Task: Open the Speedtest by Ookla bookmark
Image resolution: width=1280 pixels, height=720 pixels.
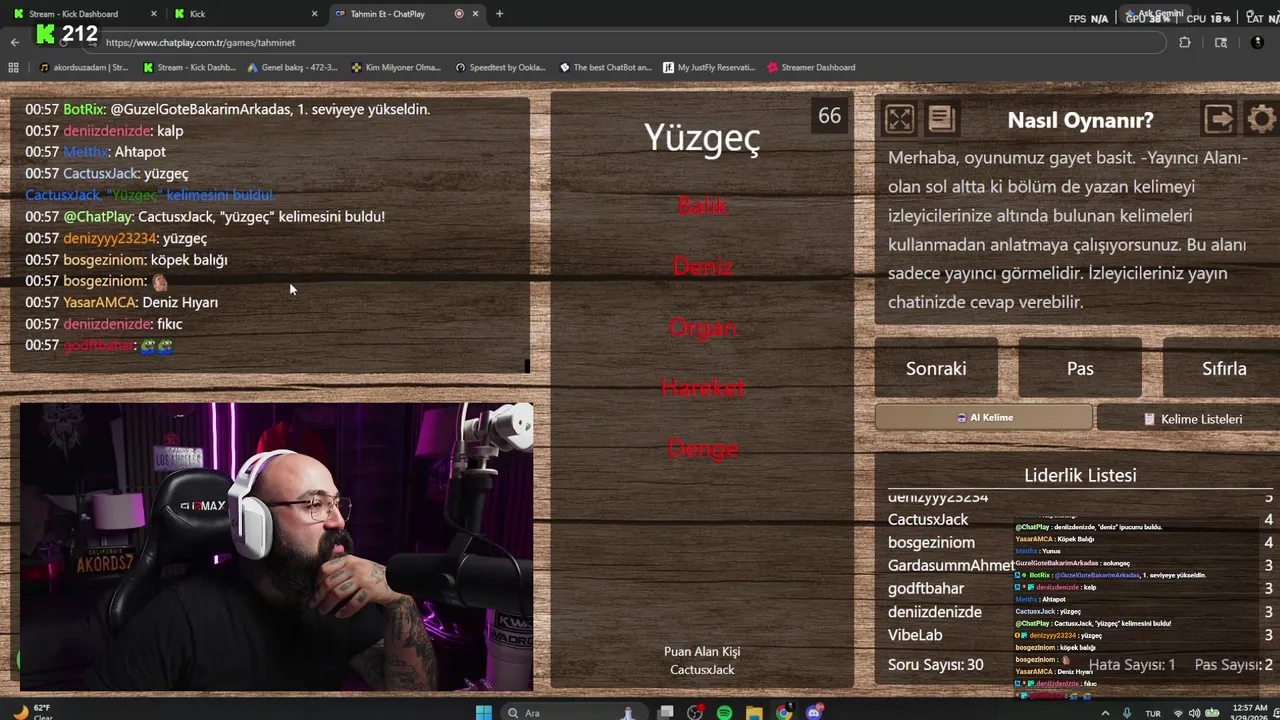Action: click(x=500, y=67)
